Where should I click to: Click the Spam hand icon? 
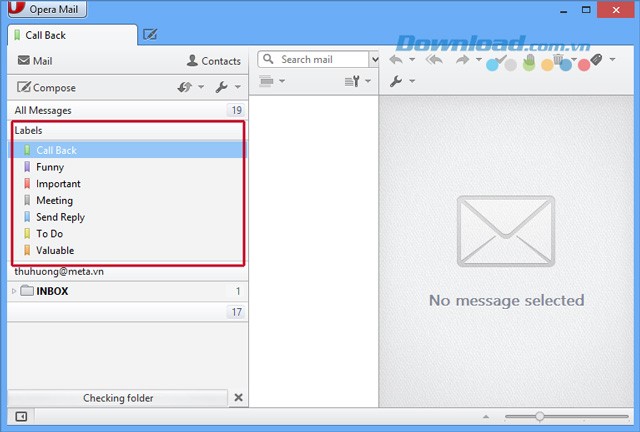tap(529, 60)
